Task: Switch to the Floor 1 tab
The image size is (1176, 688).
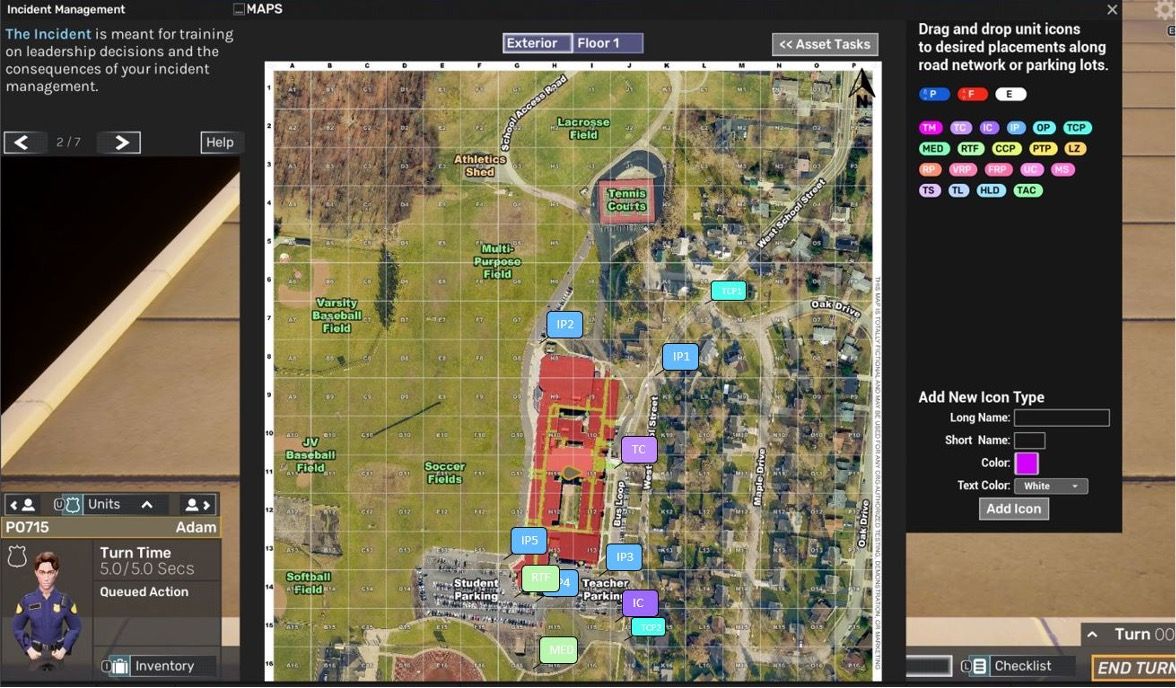Action: (606, 43)
